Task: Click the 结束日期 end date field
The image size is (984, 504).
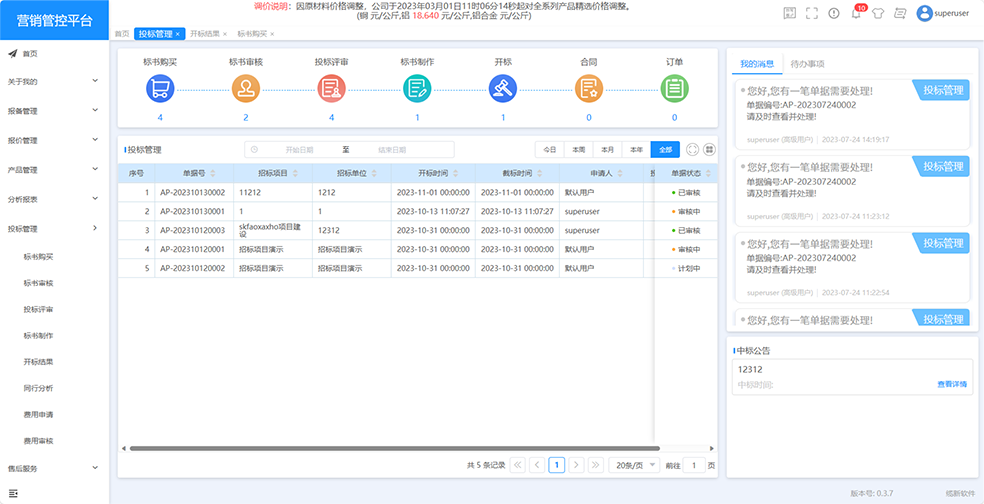Action: pos(392,150)
